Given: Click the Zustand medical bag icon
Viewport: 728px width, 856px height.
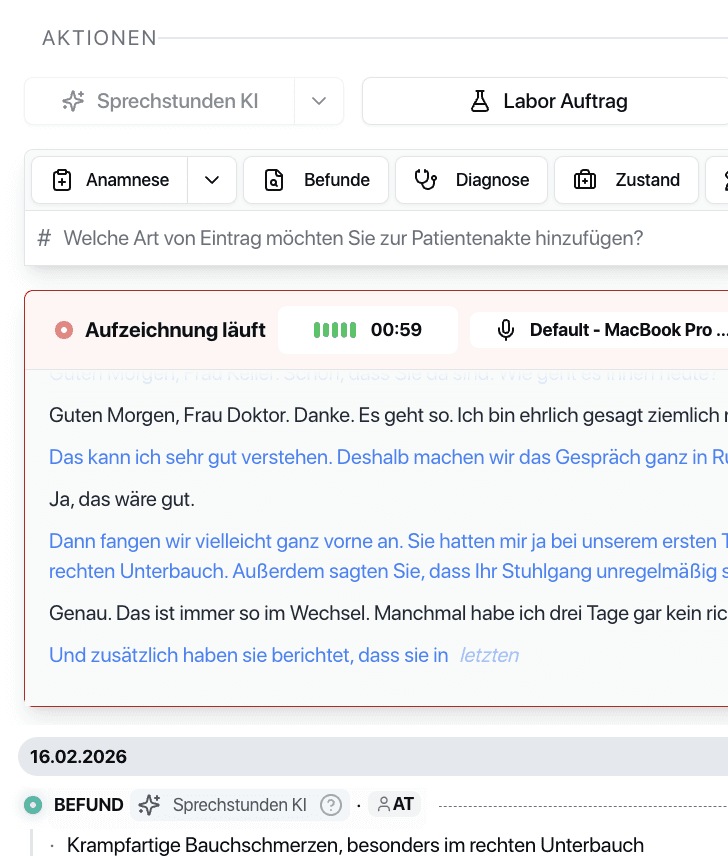Looking at the screenshot, I should click(584, 180).
